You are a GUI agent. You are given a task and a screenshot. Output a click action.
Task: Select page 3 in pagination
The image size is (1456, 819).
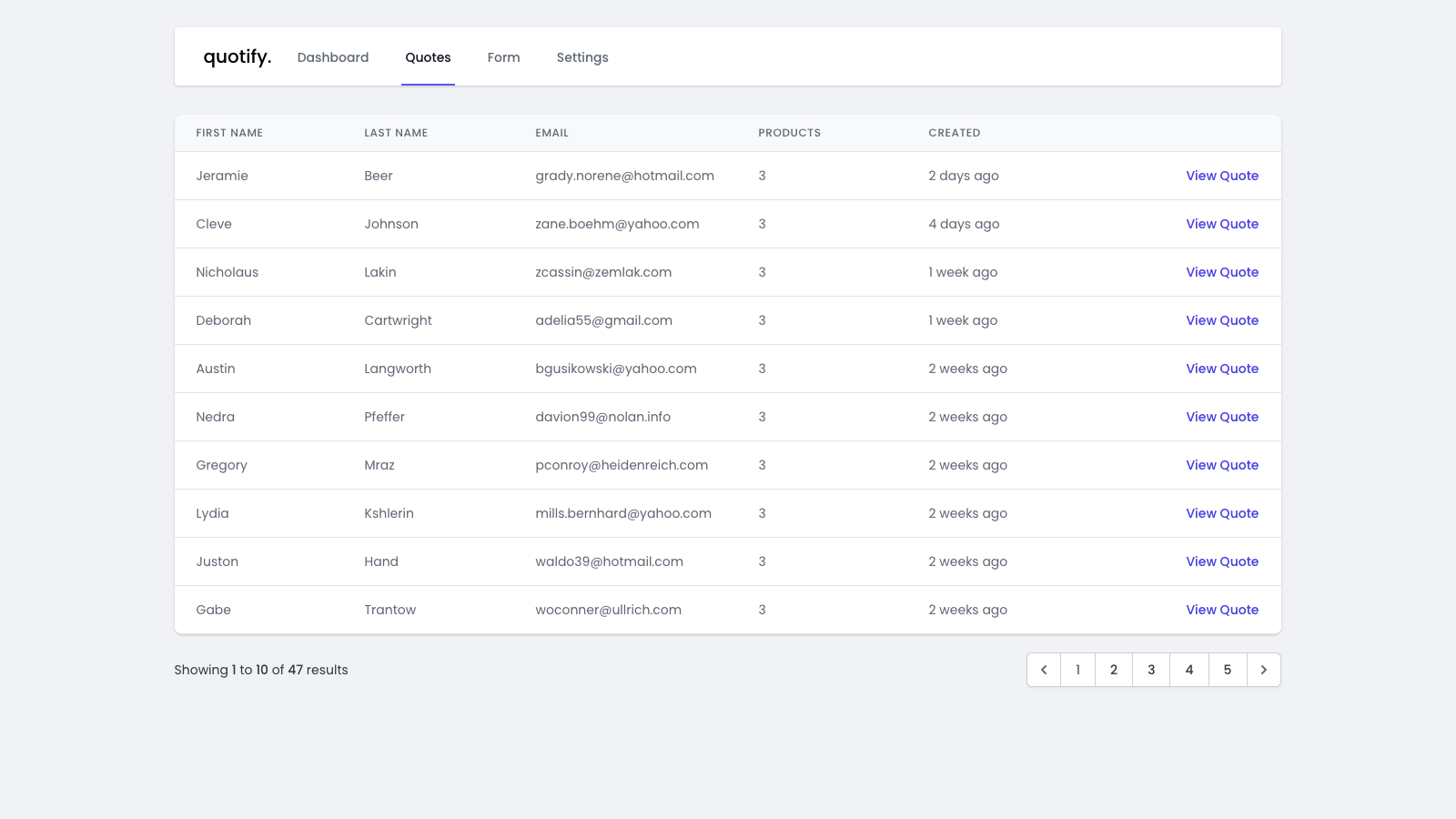pos(1151,670)
